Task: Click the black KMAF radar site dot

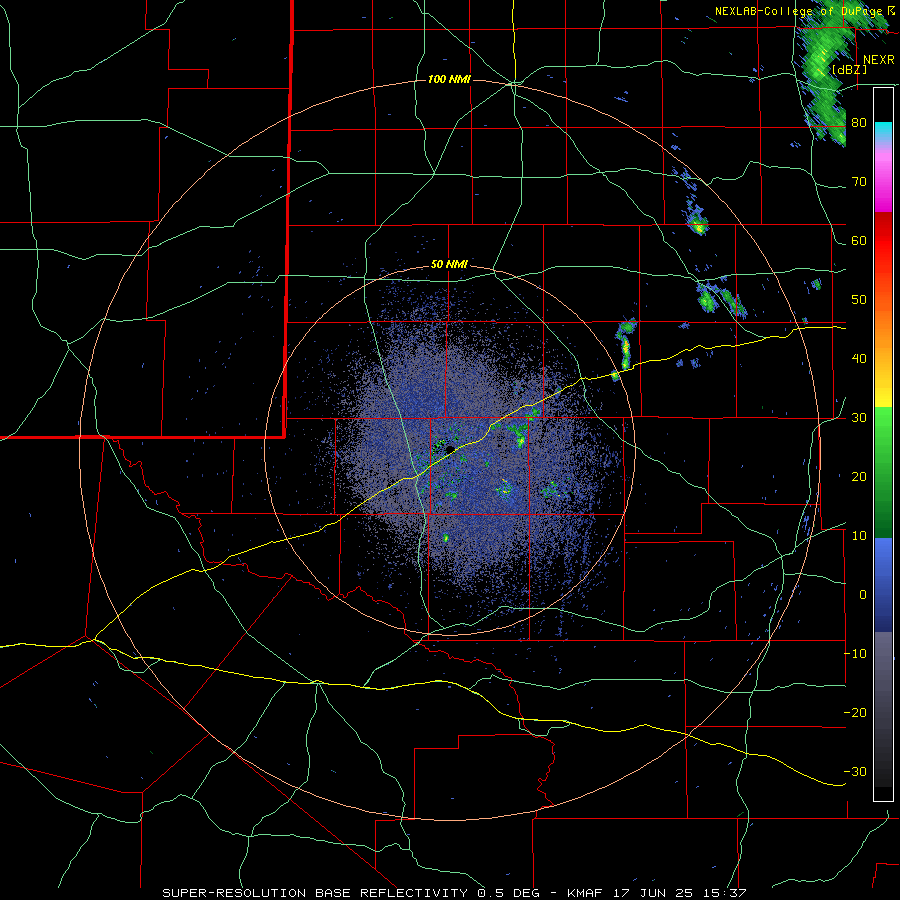Action: [x=449, y=449]
